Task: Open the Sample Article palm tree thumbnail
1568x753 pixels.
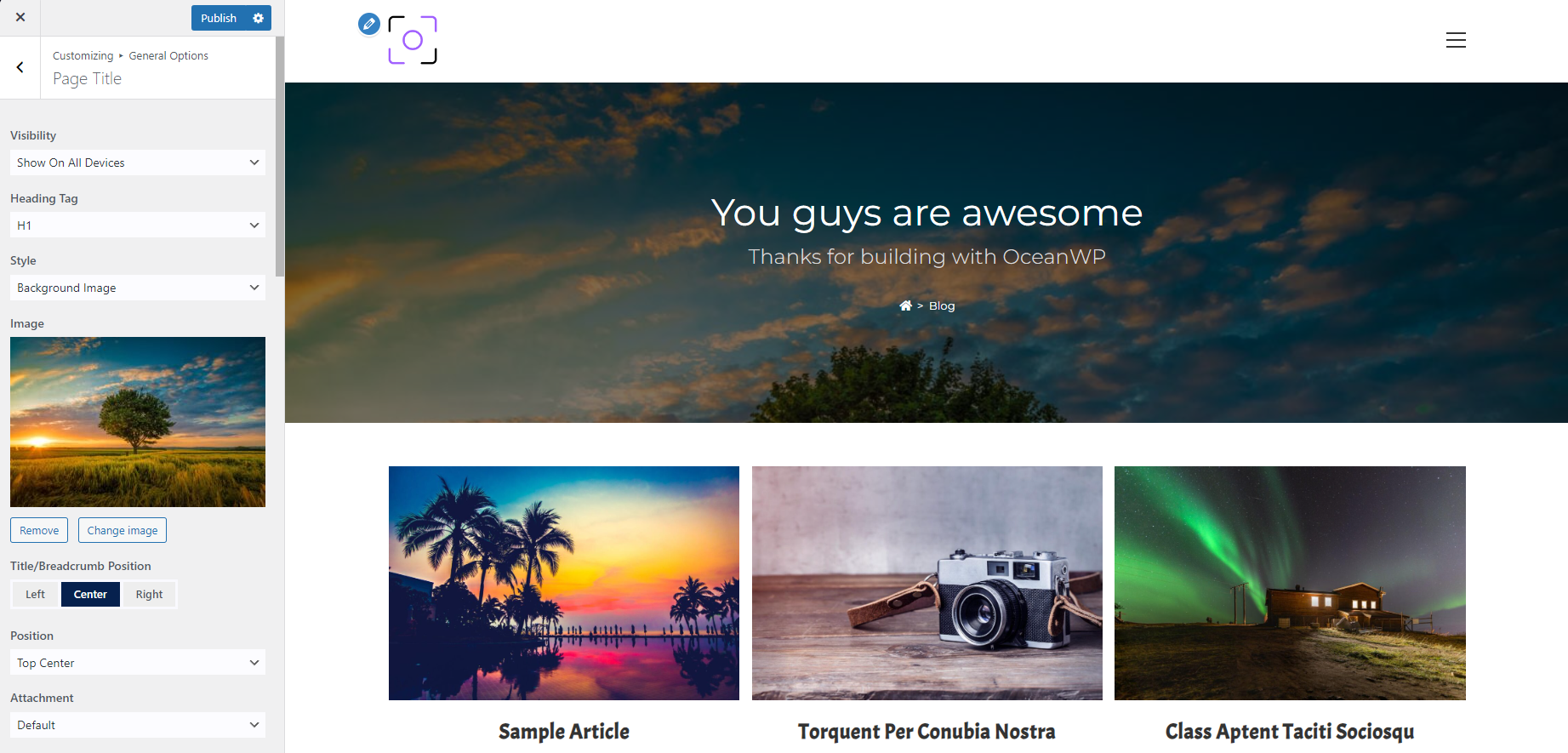Action: point(564,583)
